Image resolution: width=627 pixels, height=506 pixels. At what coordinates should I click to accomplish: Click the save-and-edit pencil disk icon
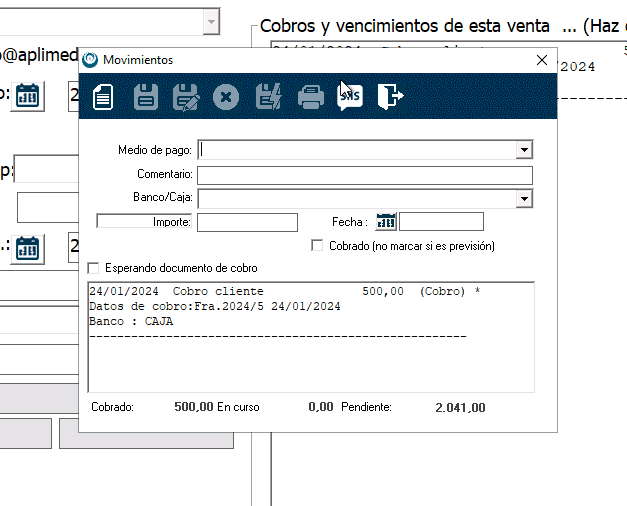pos(186,97)
